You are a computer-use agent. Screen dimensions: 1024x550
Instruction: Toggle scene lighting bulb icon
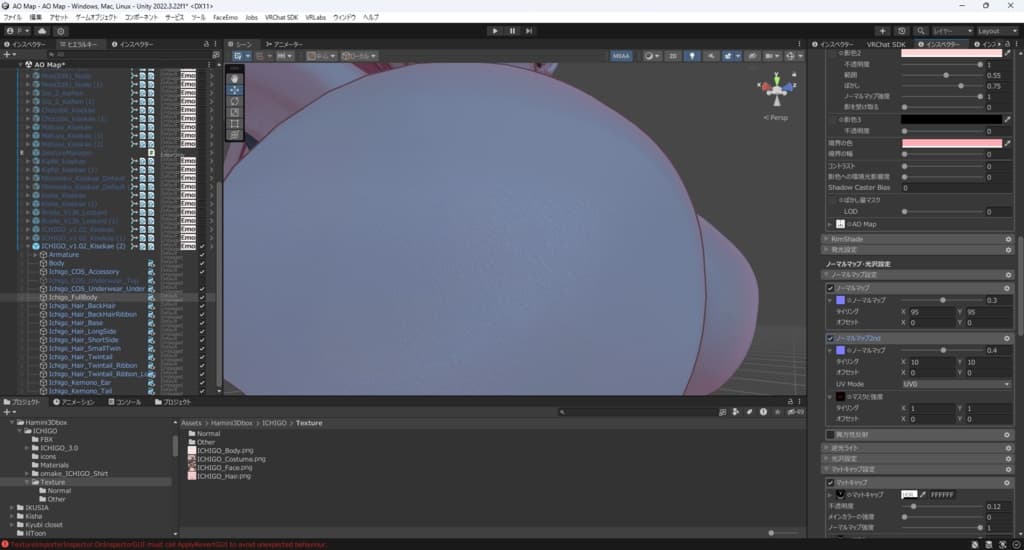pyautogui.click(x=691, y=57)
